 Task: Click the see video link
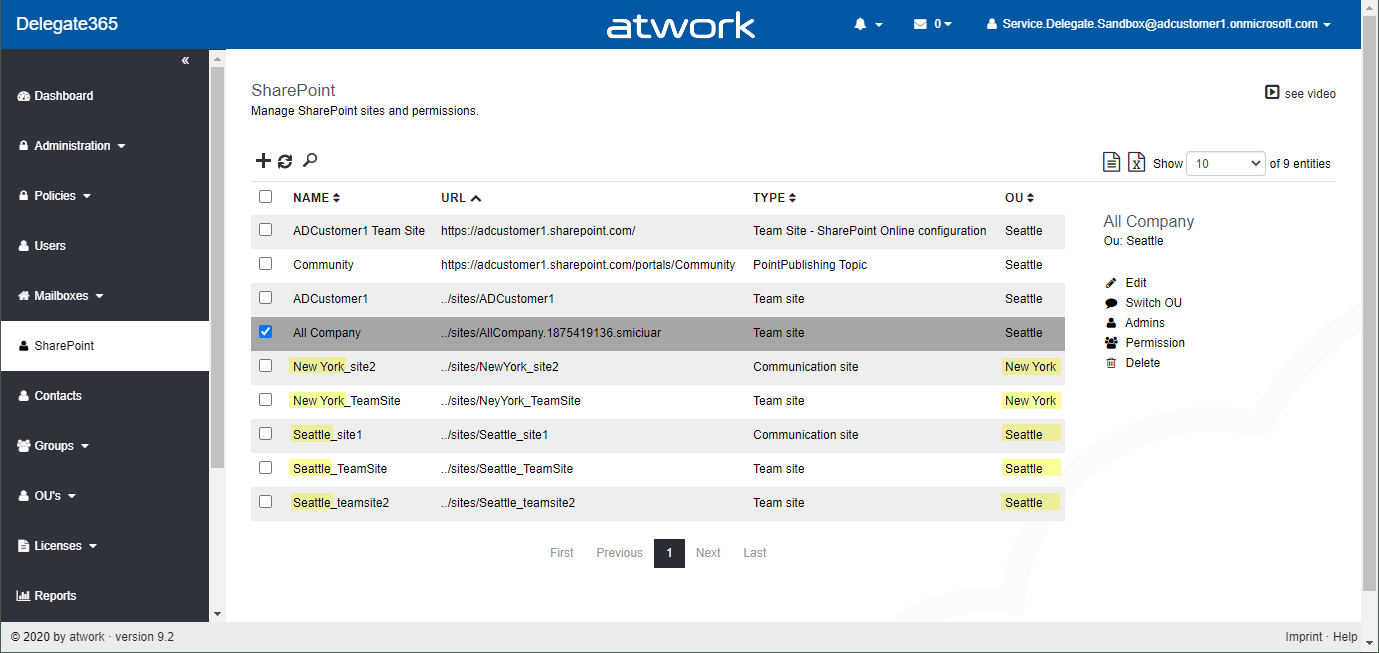pyautogui.click(x=1300, y=93)
